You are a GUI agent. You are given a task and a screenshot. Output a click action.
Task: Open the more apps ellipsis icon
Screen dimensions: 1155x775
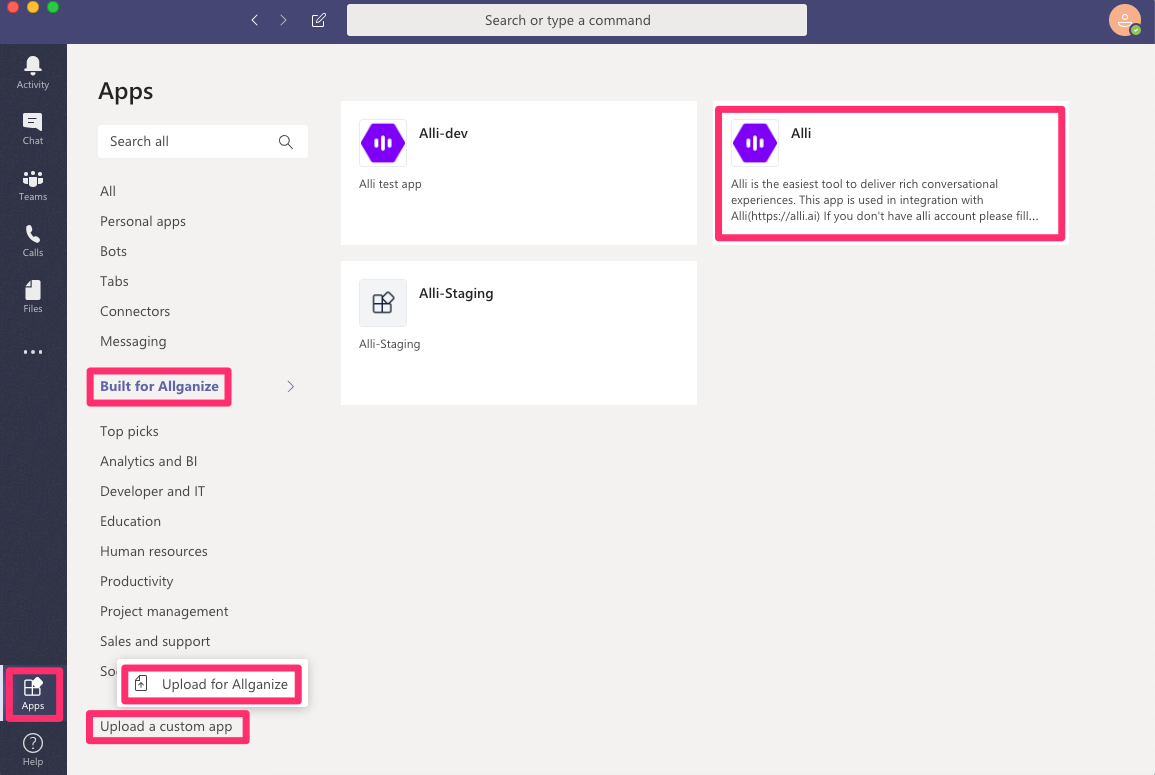(32, 352)
